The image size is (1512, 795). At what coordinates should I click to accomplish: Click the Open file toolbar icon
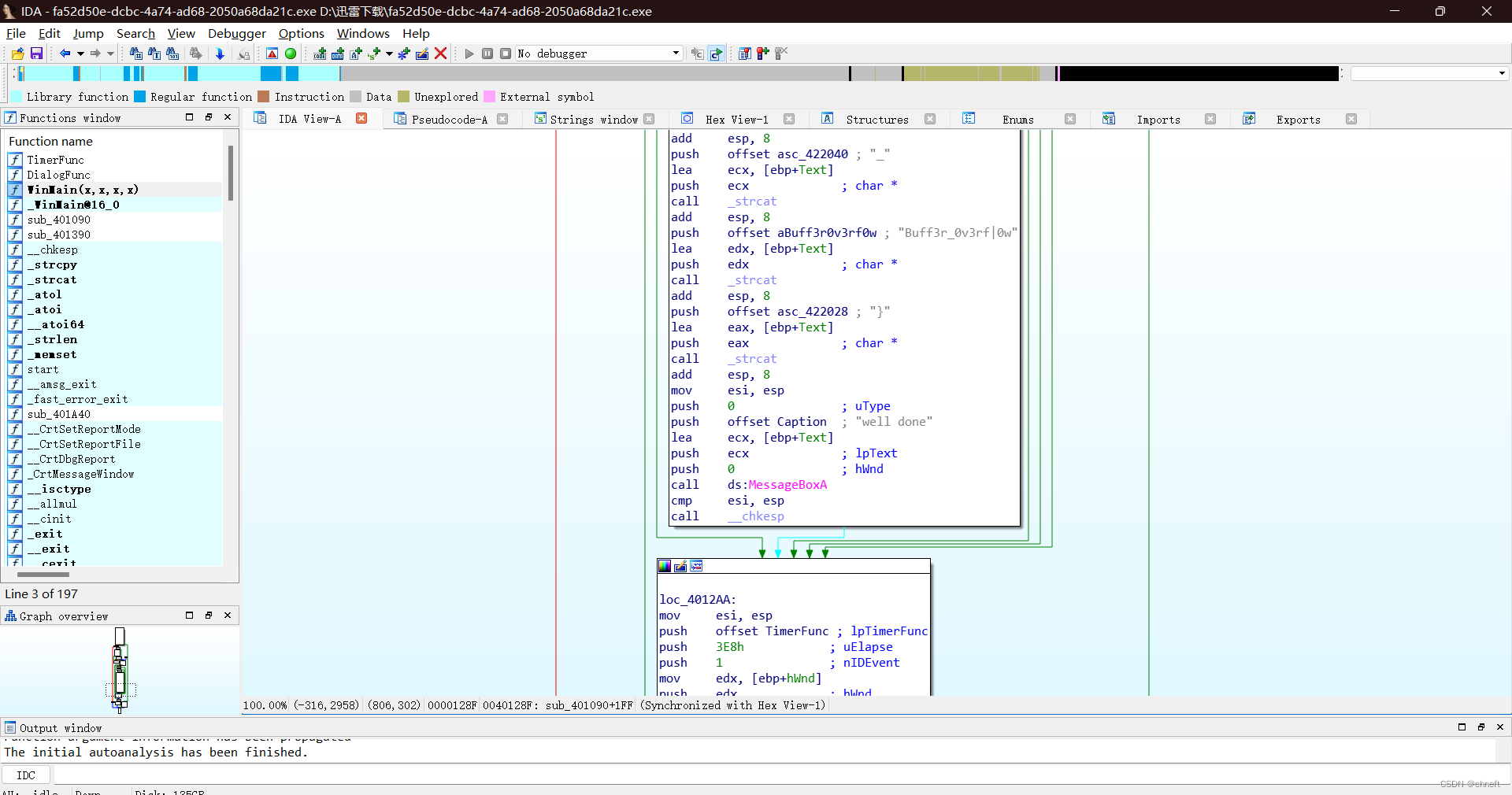point(17,54)
